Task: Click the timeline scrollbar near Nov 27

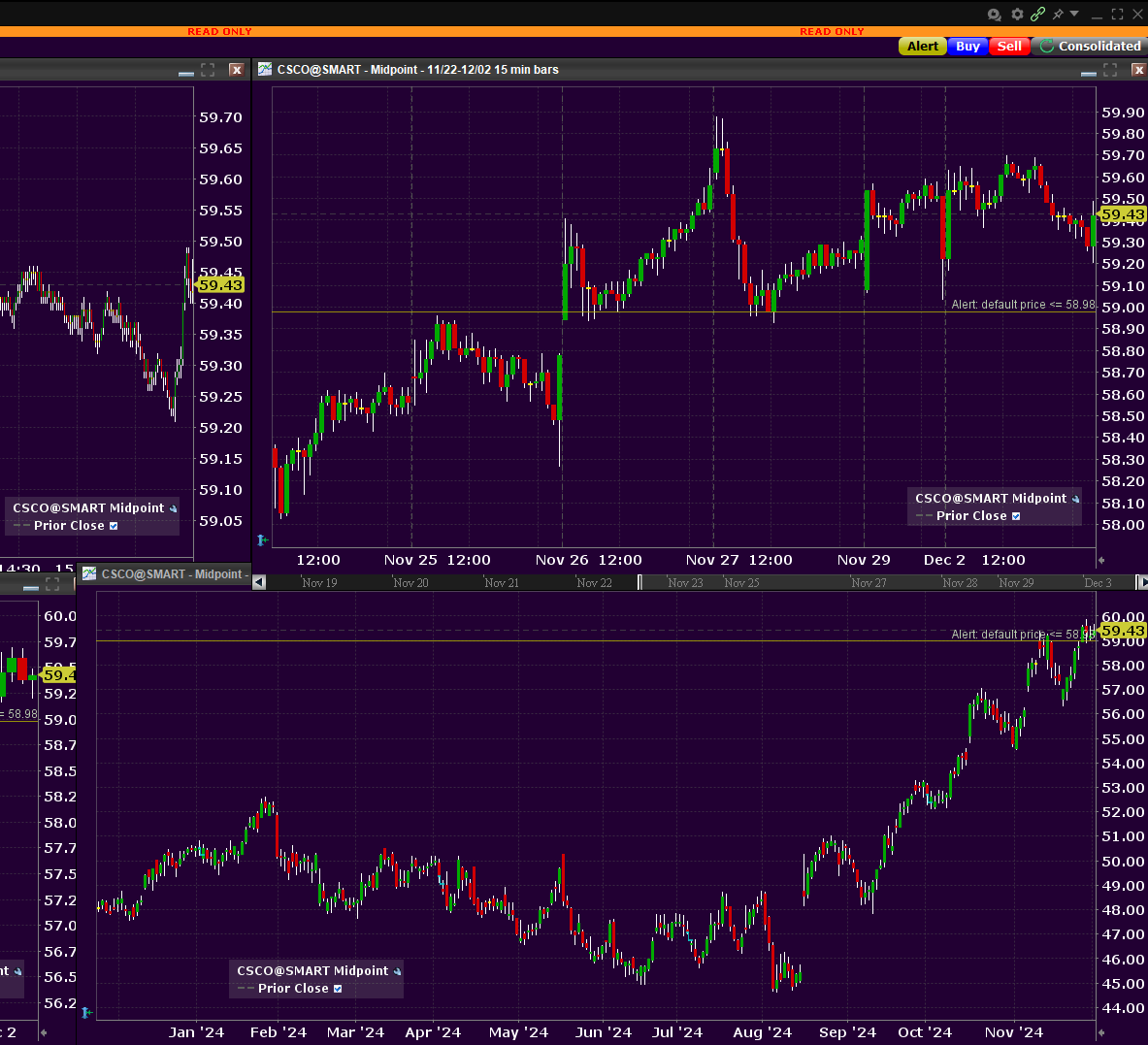Action: tap(869, 583)
